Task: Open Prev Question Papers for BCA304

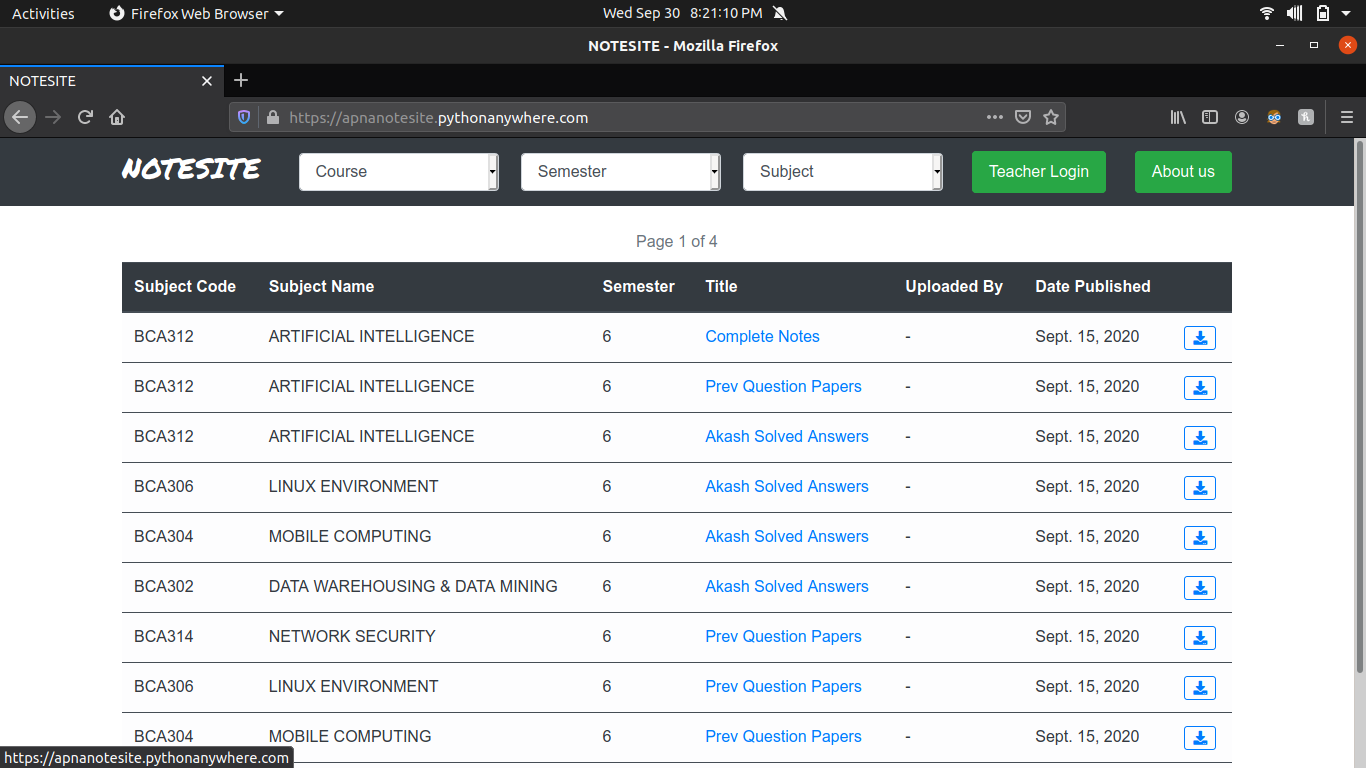Action: (x=783, y=736)
